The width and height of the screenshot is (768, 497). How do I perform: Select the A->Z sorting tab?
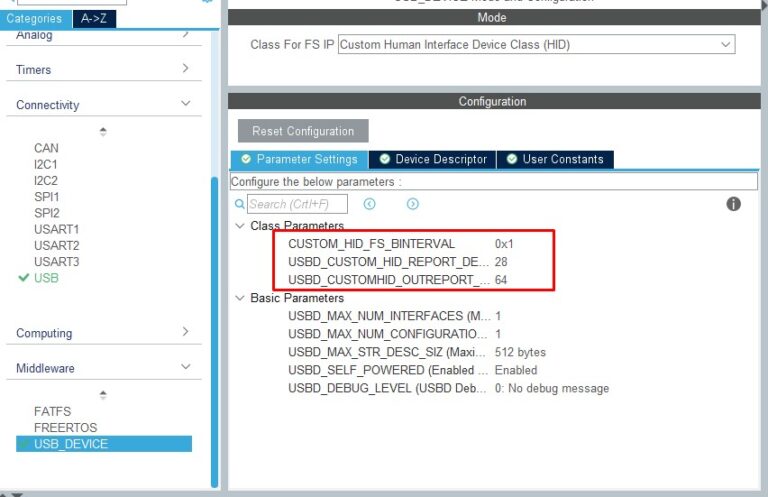tap(91, 18)
